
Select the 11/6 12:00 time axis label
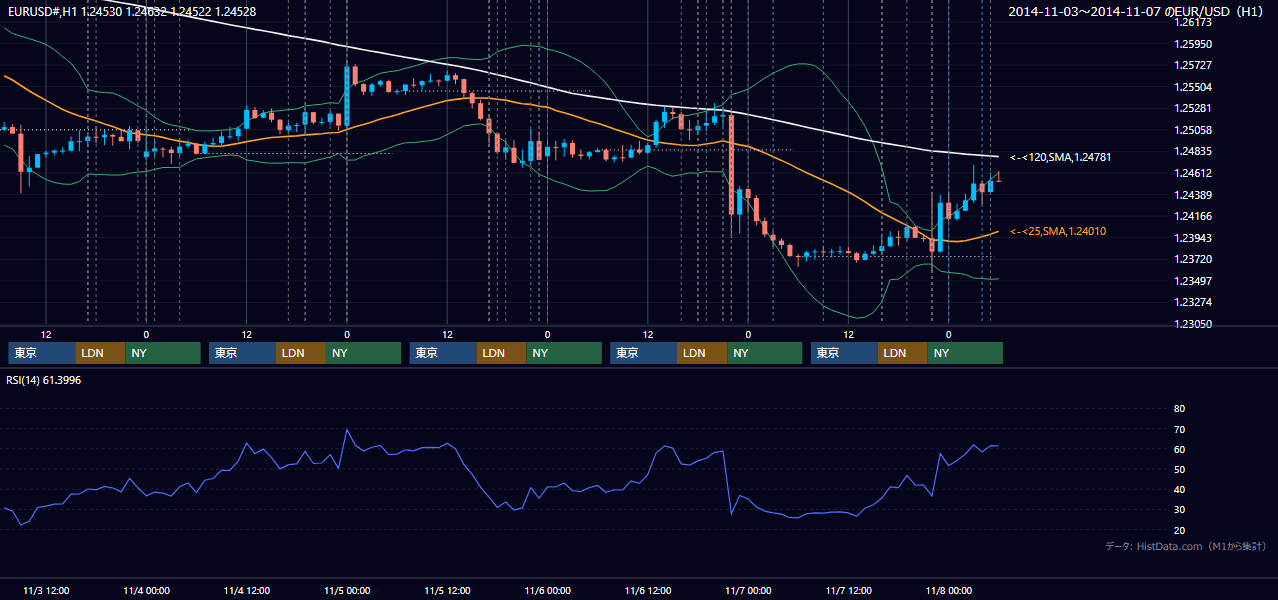648,591
